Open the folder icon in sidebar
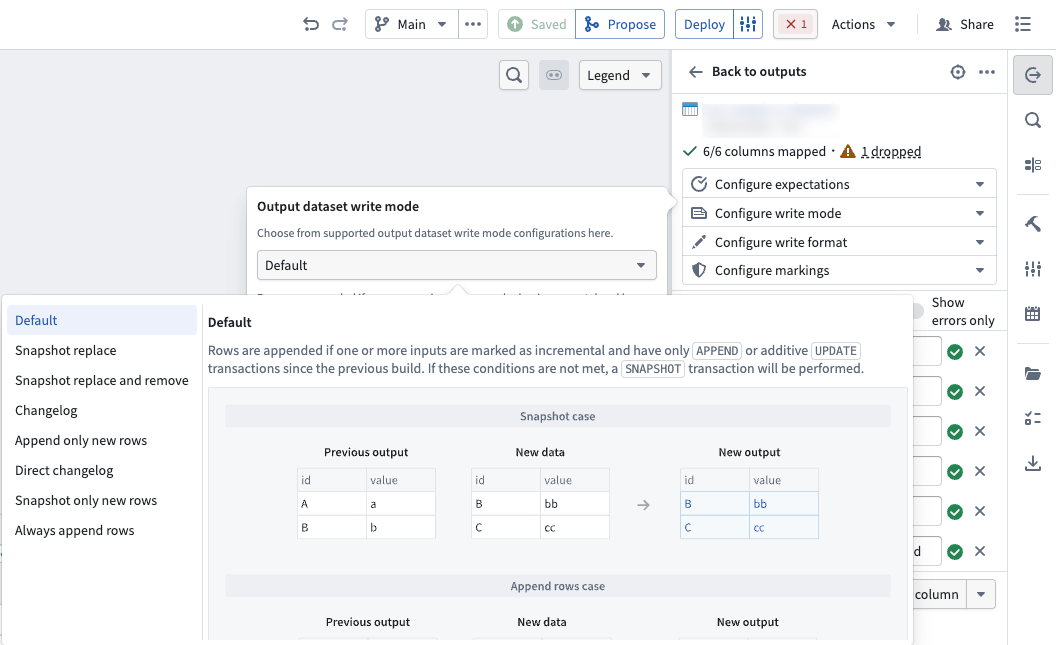Image resolution: width=1056 pixels, height=645 pixels. pyautogui.click(x=1032, y=373)
